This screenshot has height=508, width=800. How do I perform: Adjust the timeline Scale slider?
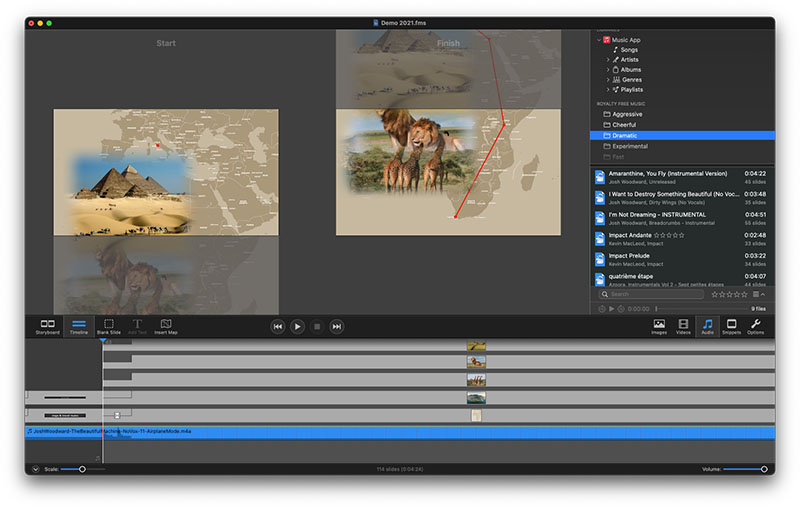(x=82, y=469)
